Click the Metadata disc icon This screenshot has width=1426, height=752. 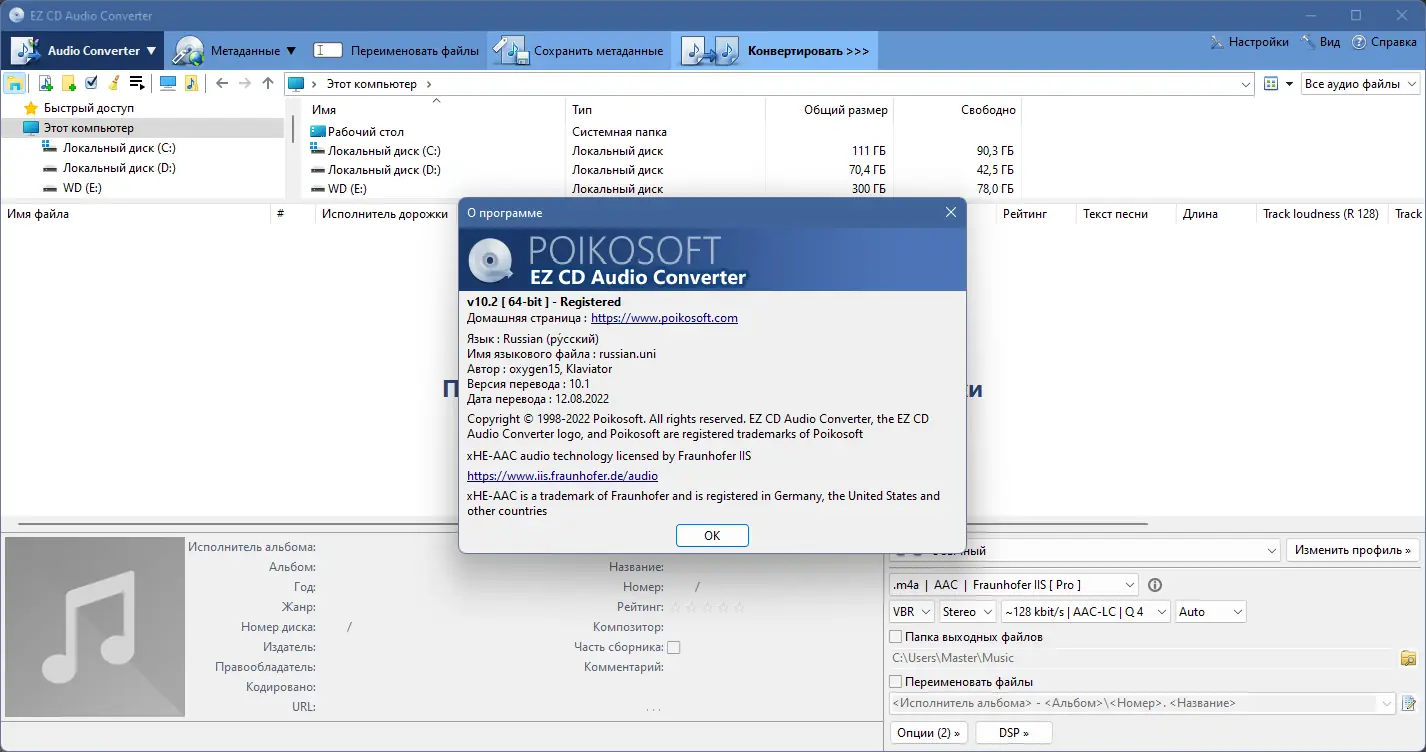(187, 51)
